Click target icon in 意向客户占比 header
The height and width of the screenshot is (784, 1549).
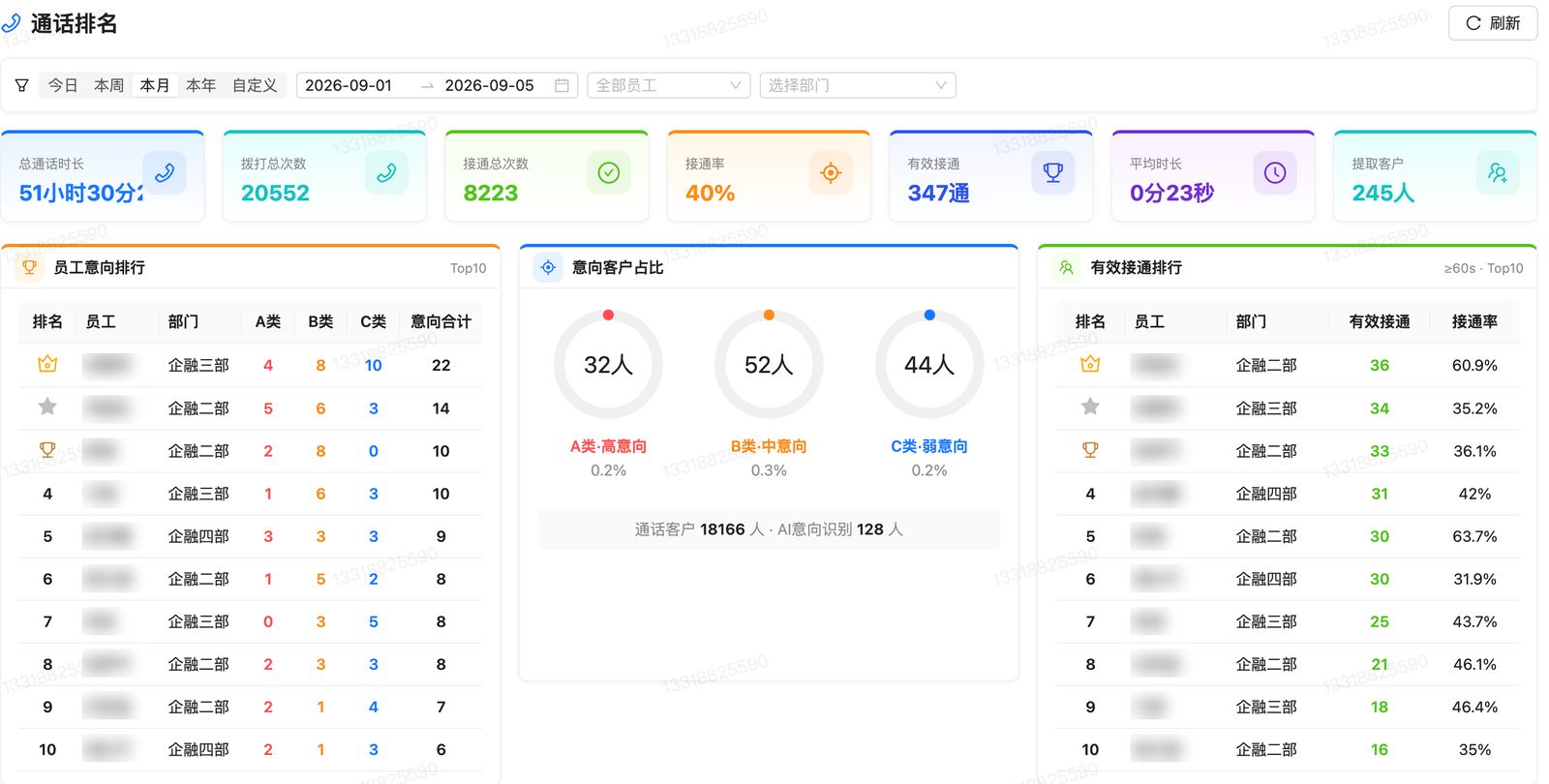pyautogui.click(x=548, y=267)
